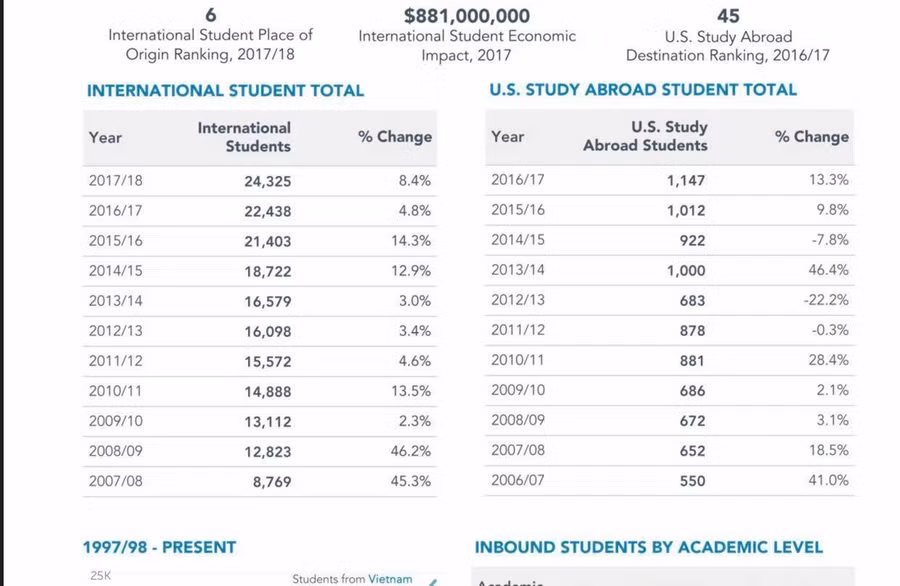This screenshot has height=586, width=900.
Task: Click the 1997/98 - Present heading
Action: click(x=162, y=547)
